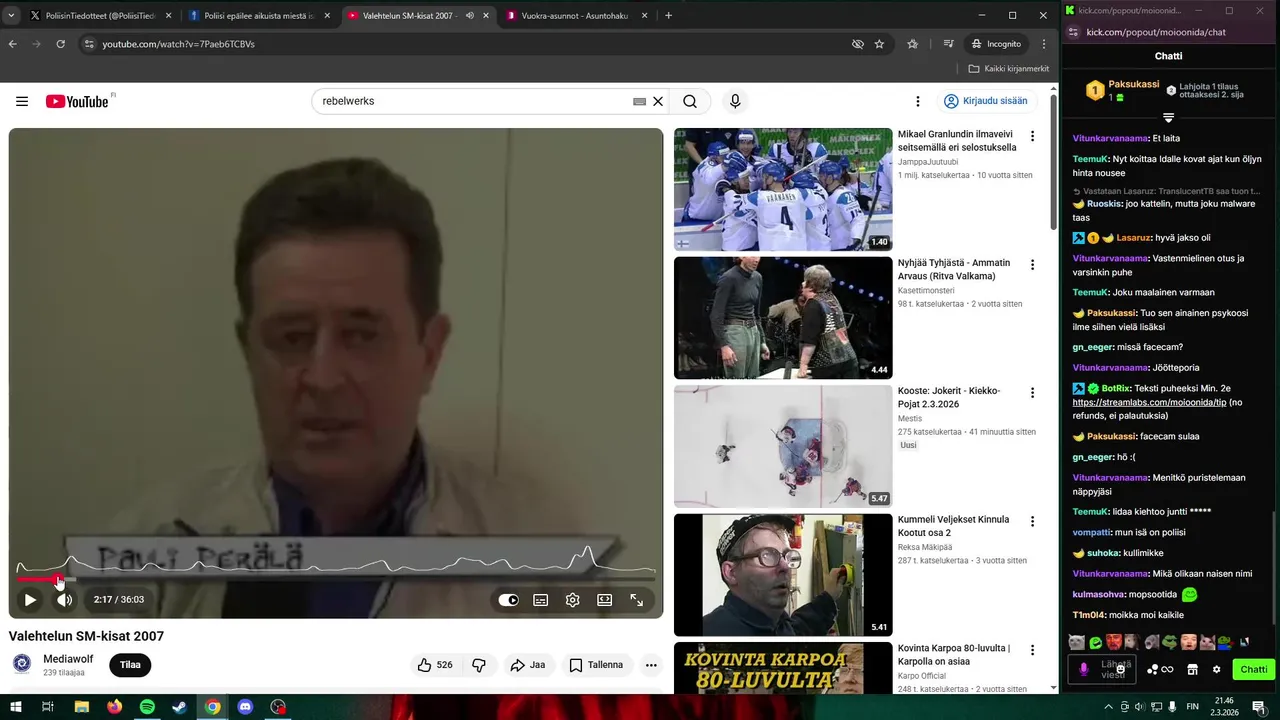This screenshot has width=1280, height=720.
Task: Switch the player to theater mode
Action: (605, 600)
